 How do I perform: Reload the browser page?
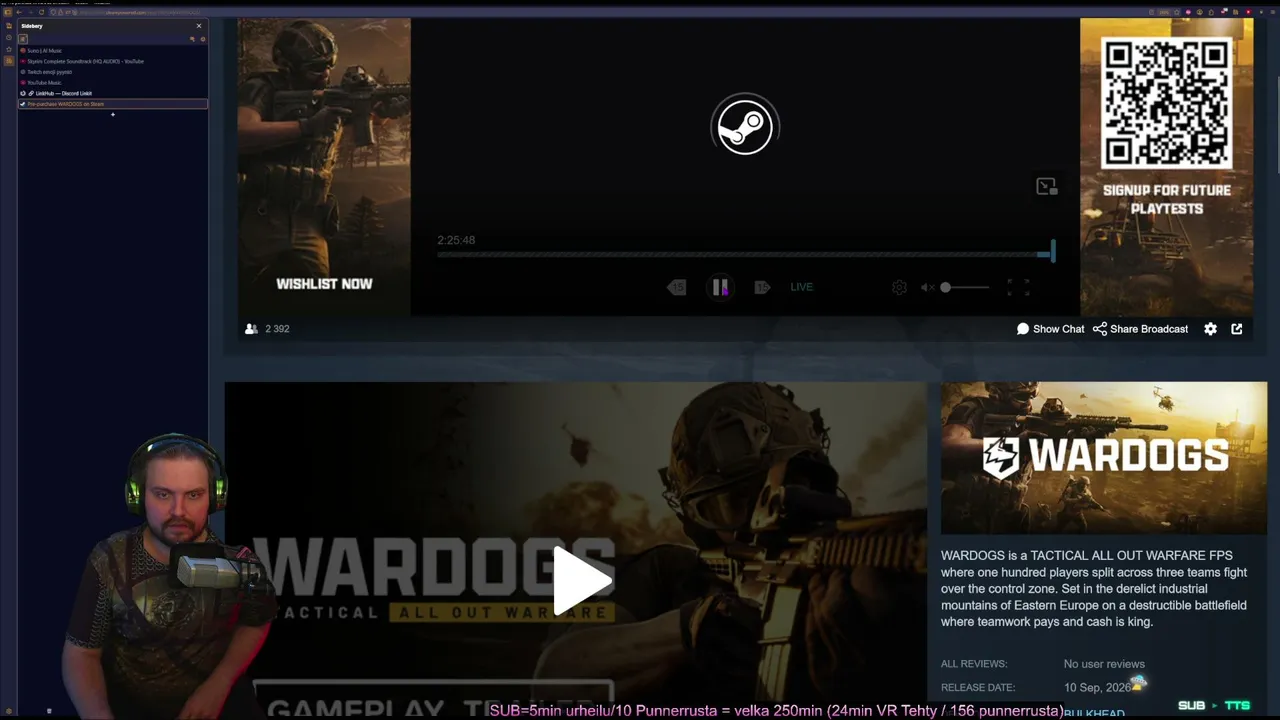point(41,12)
